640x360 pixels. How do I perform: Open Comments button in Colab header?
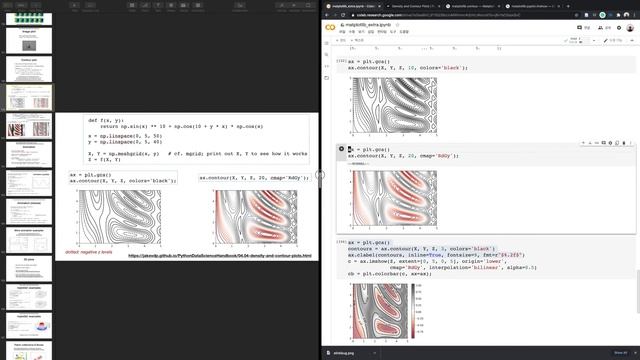pos(584,28)
